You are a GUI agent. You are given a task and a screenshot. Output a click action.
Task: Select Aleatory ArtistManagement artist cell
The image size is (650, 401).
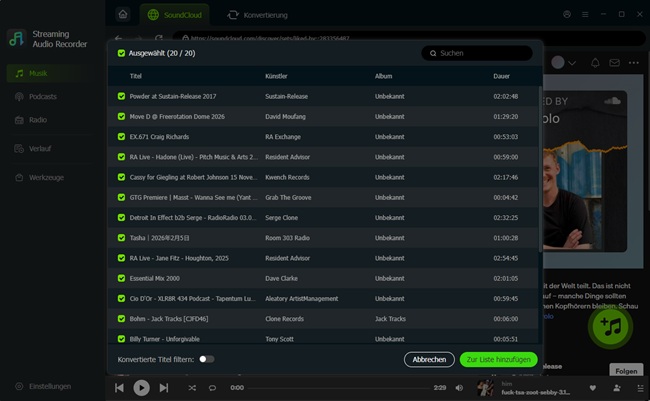(x=301, y=299)
